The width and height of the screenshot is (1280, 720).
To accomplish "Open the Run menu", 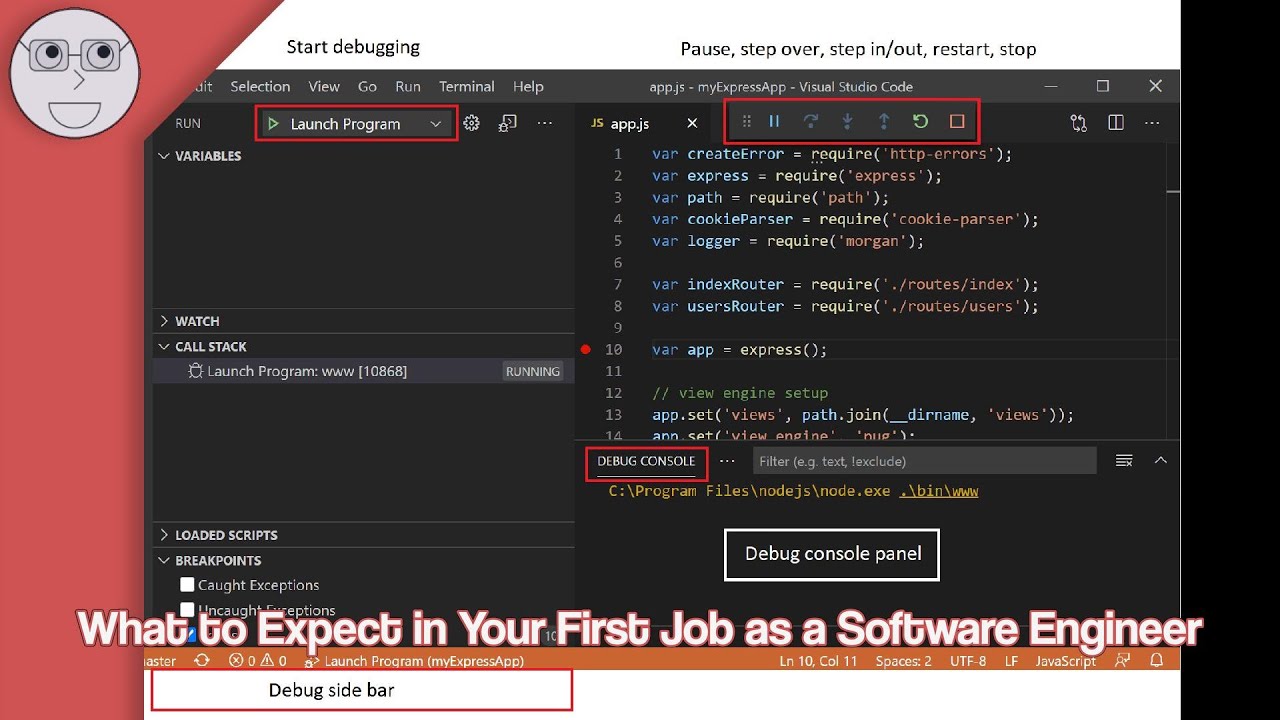I will 408,87.
